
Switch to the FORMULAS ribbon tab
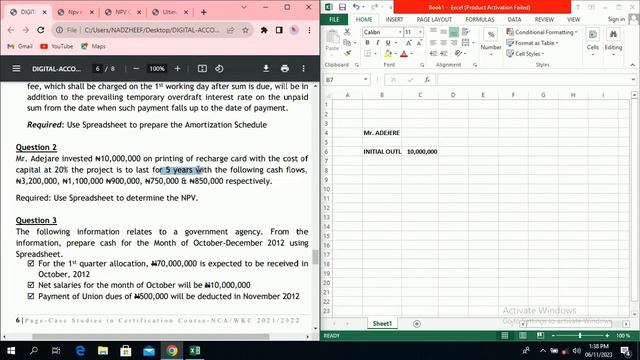(480, 19)
